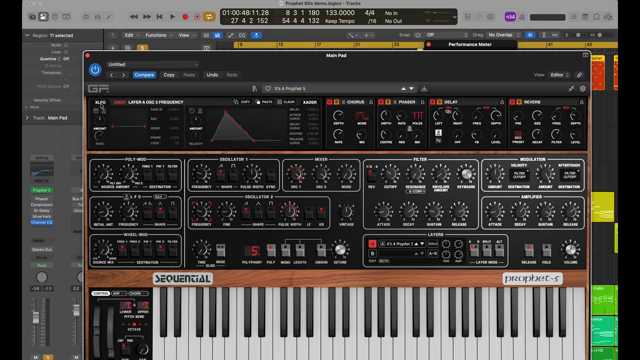
Task: Click Go to Beginning transport button
Action: [x=160, y=17]
